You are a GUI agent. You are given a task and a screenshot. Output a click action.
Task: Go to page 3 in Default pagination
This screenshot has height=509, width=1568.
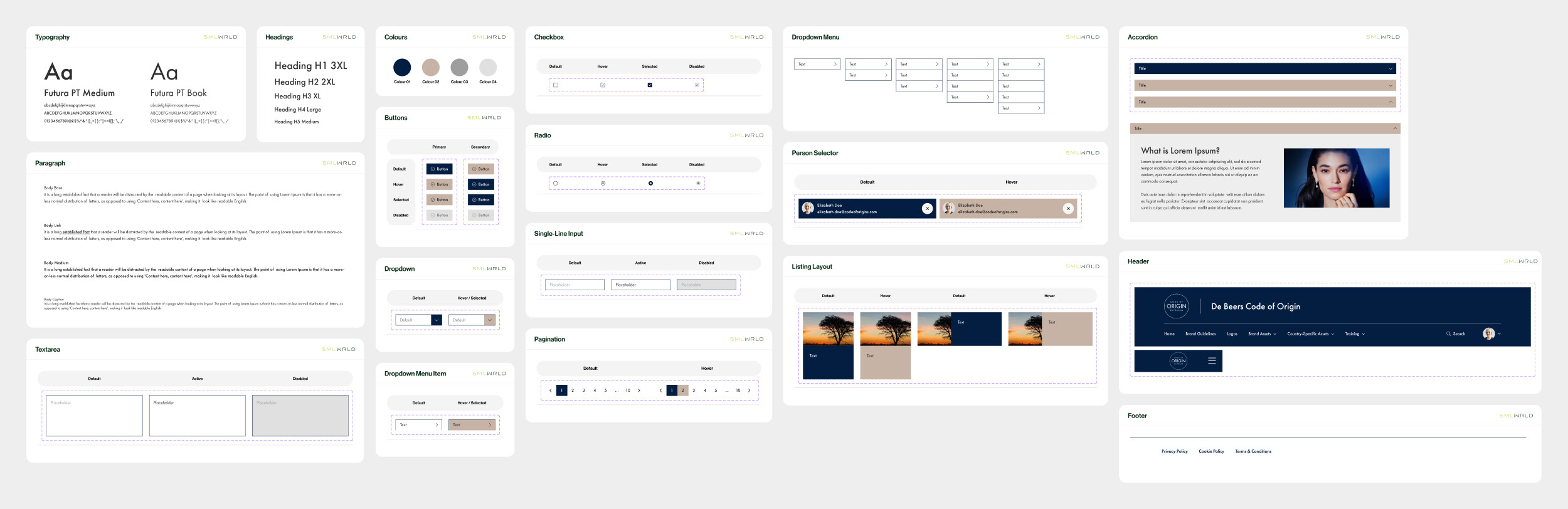coord(583,391)
